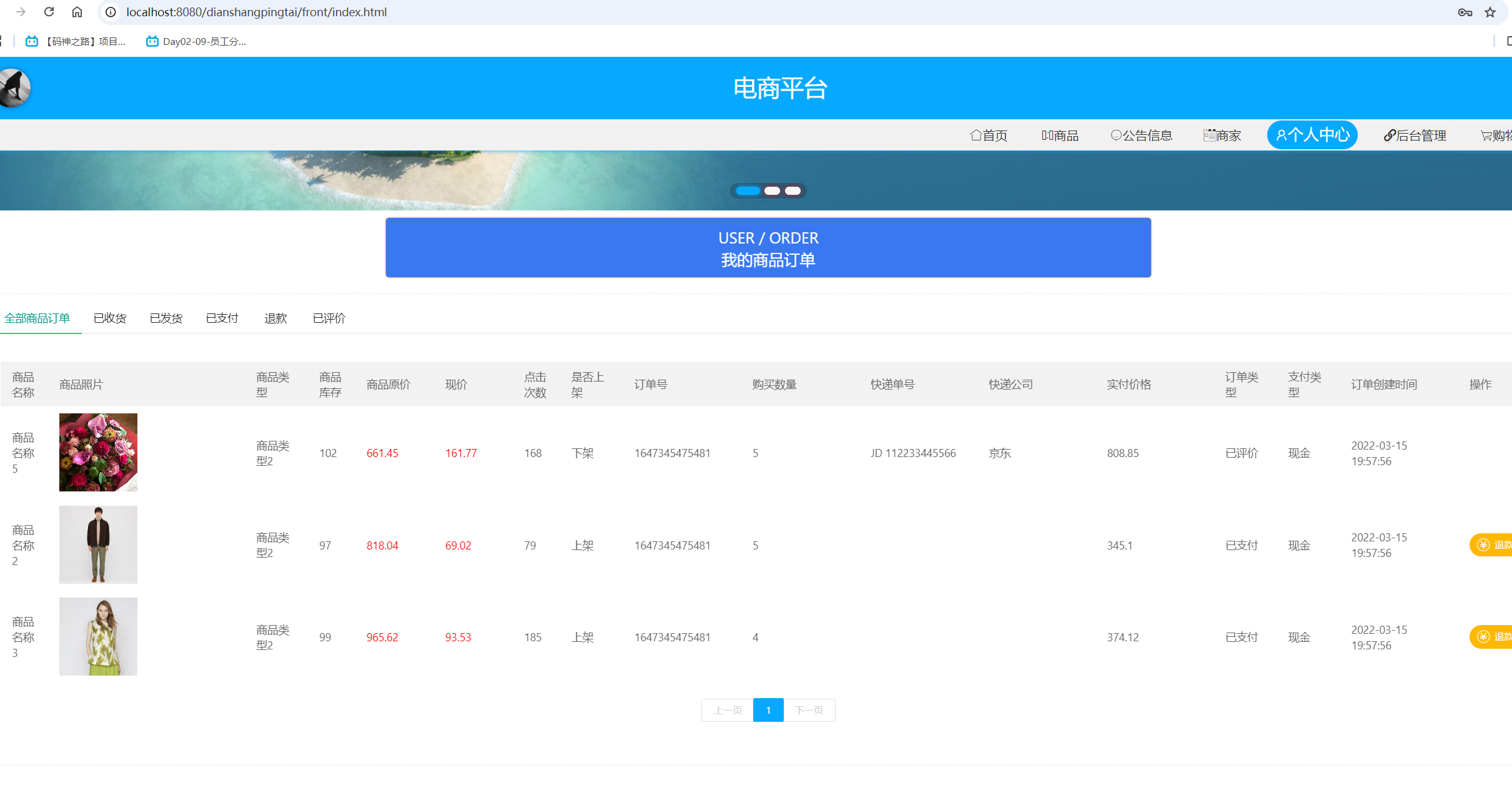Go to the 商品 navigation menu

click(x=1060, y=135)
